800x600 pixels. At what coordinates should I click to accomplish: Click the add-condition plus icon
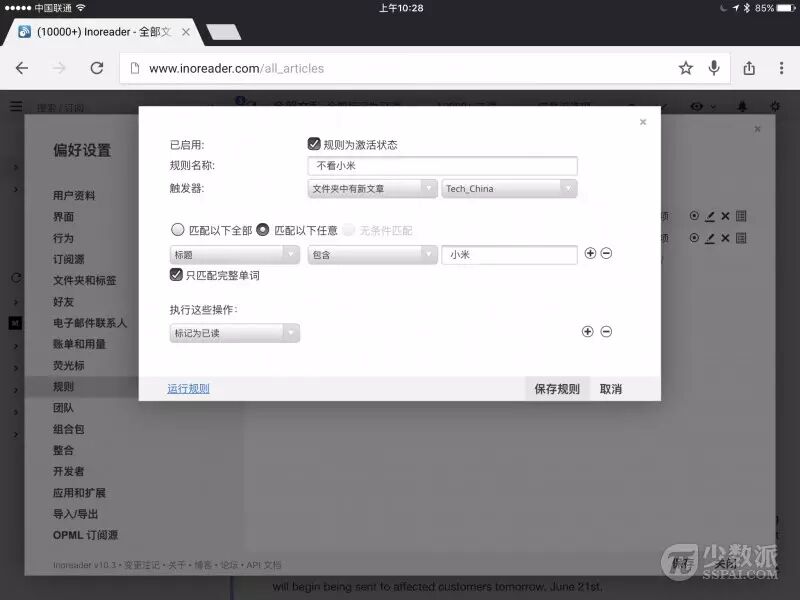[590, 254]
